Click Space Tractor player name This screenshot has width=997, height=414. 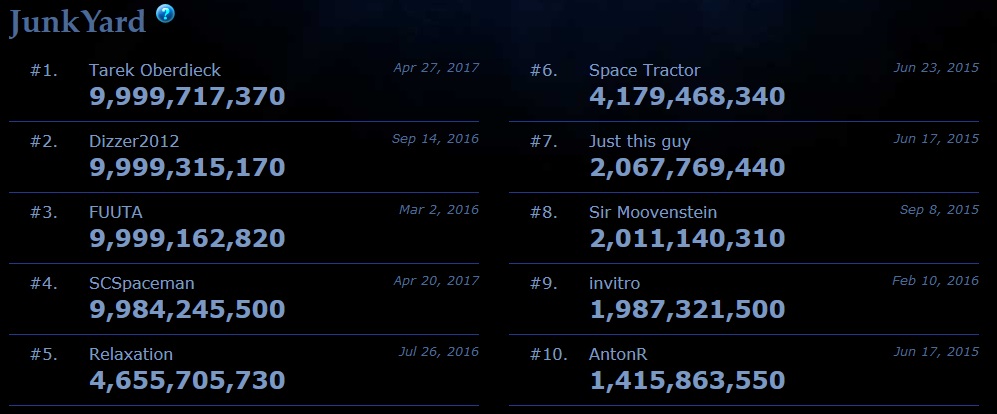coord(644,70)
